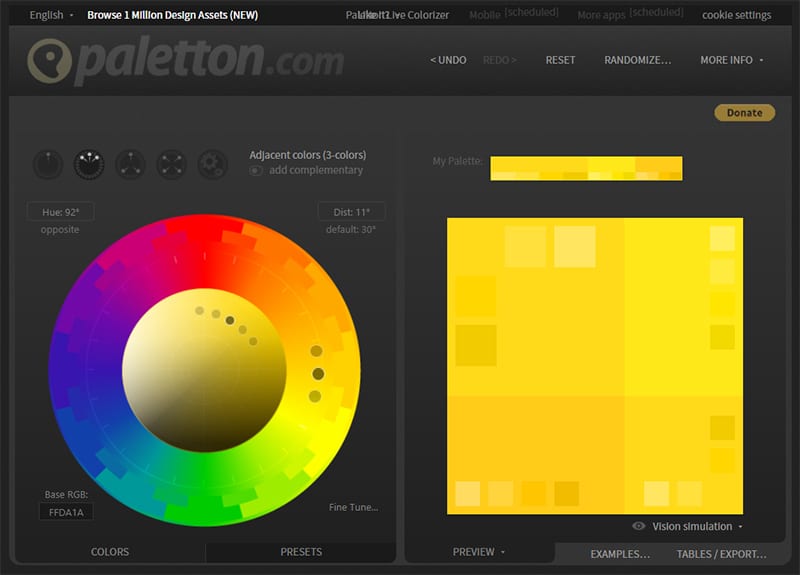Open cookie settings
800x575 pixels.
tap(736, 15)
